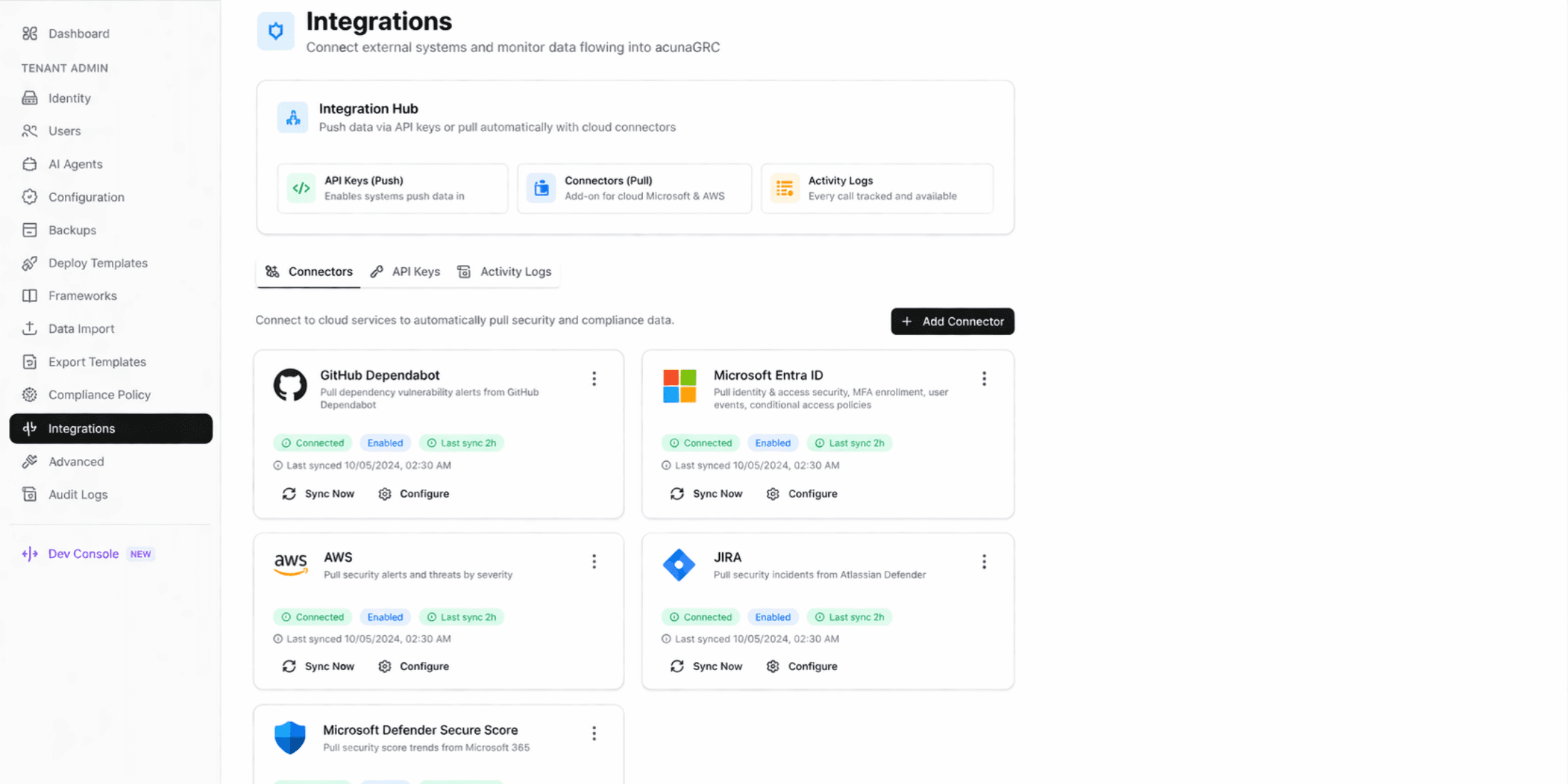Configure the Microsoft Entra ID connector

[802, 494]
